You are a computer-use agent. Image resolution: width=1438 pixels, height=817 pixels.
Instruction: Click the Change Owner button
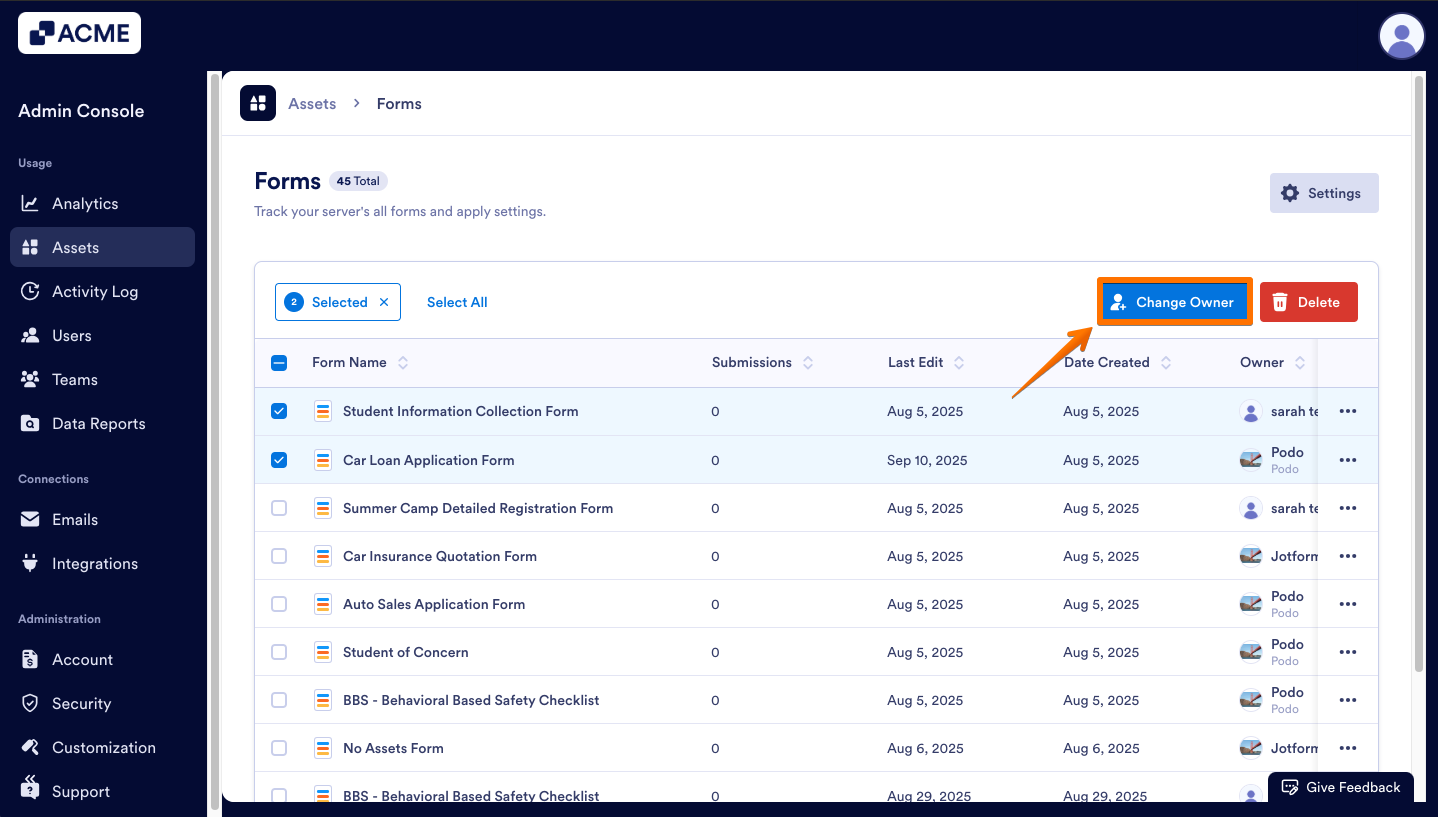click(1175, 301)
